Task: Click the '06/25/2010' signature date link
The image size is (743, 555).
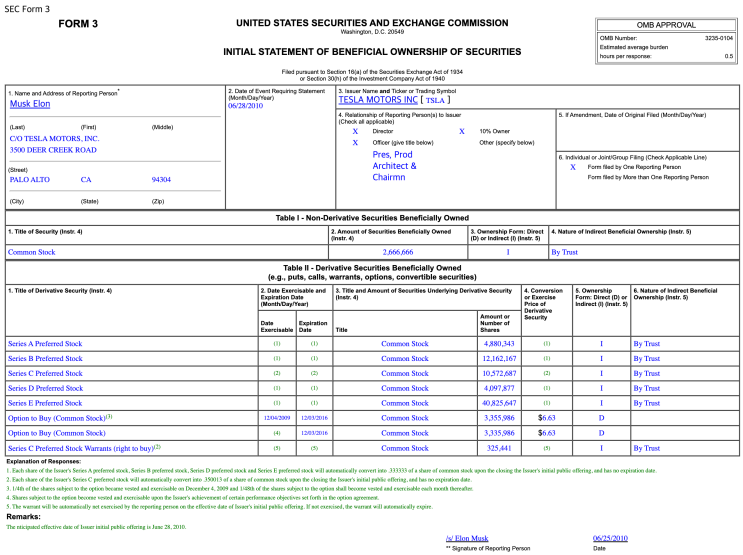Action: pyautogui.click(x=610, y=538)
